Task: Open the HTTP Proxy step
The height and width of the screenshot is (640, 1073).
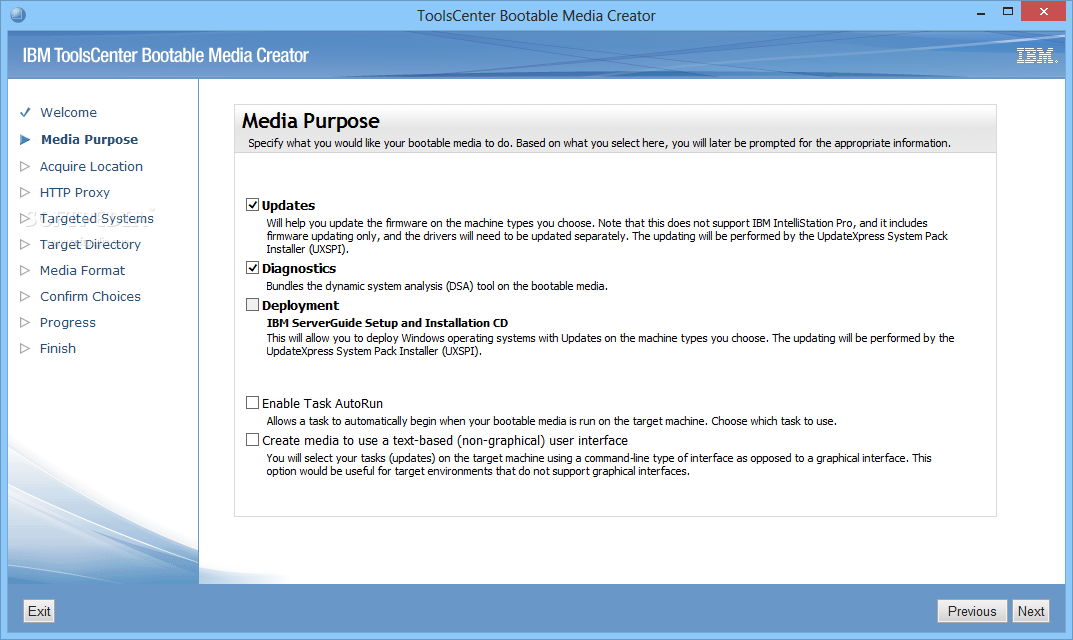Action: (75, 192)
